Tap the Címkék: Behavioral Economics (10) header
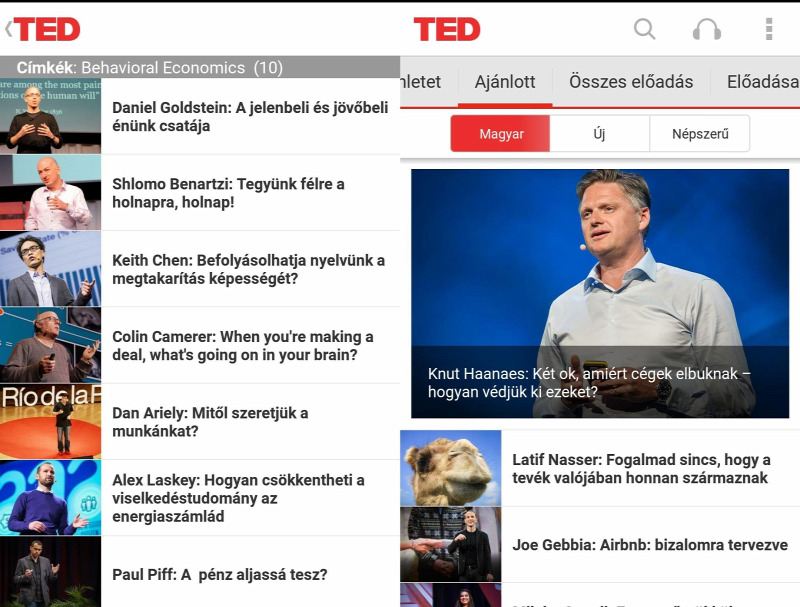 tap(200, 67)
